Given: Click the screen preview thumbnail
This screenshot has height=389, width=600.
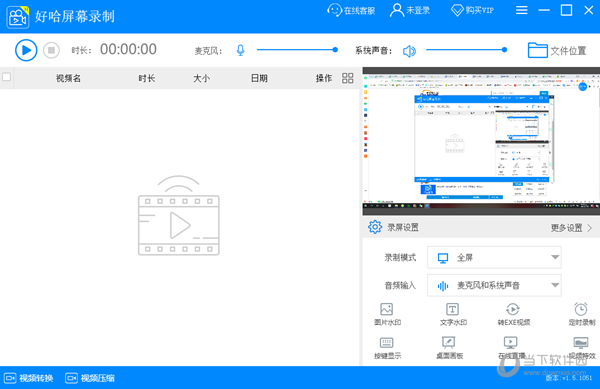Looking at the screenshot, I should pos(481,141).
